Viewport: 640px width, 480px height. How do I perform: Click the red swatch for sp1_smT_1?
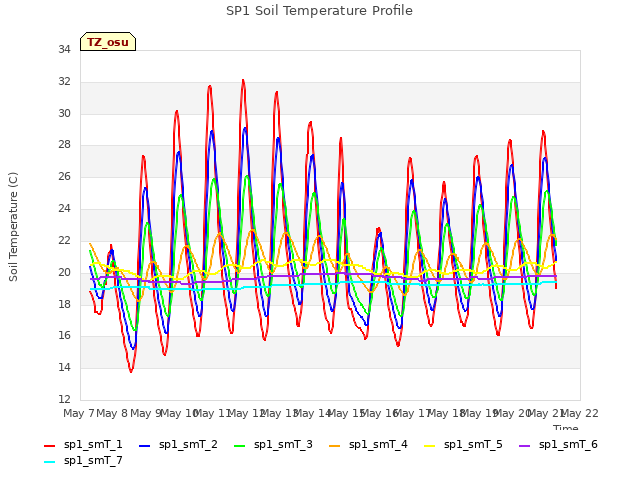tap(49, 446)
